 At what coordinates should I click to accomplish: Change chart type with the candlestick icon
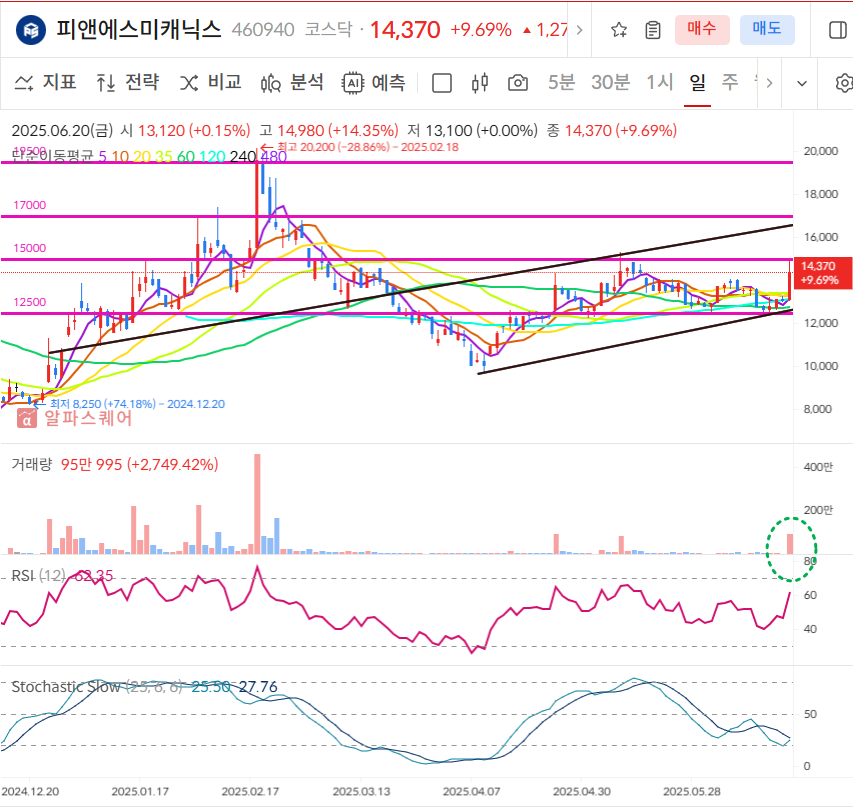(x=480, y=83)
